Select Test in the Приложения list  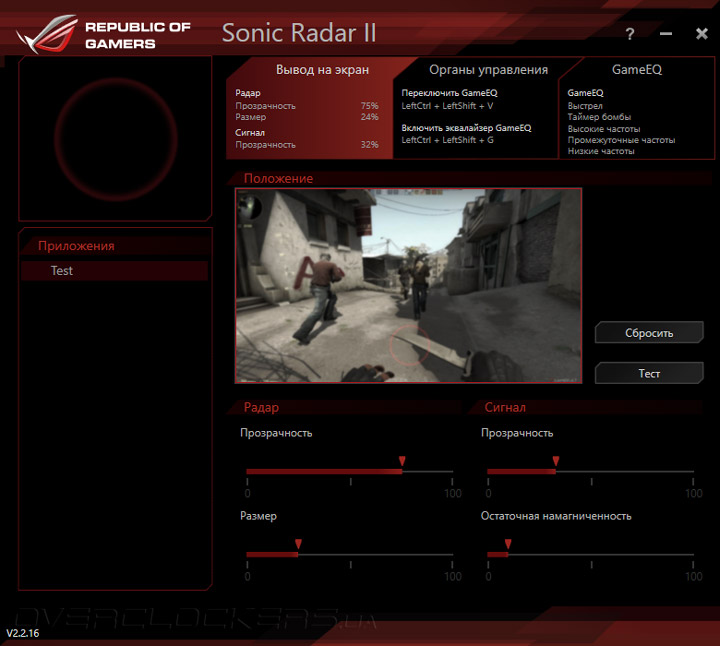pyautogui.click(x=62, y=271)
